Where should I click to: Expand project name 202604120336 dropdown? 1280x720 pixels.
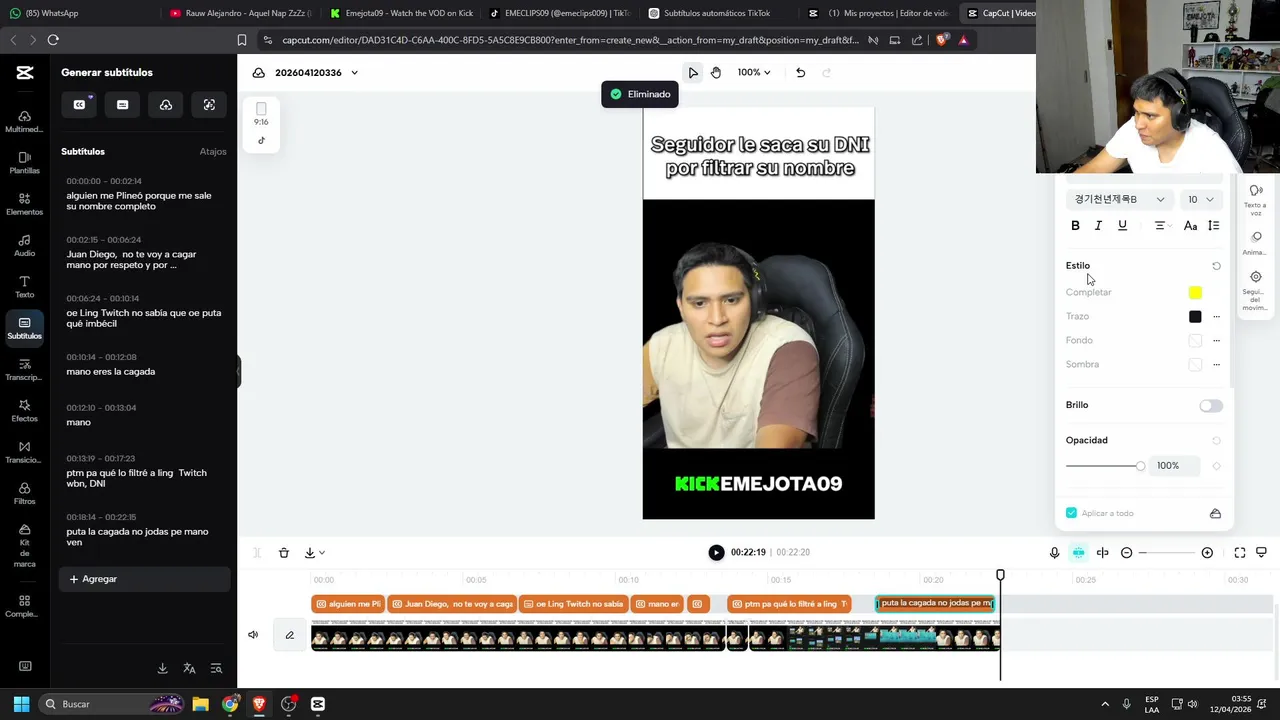click(354, 72)
